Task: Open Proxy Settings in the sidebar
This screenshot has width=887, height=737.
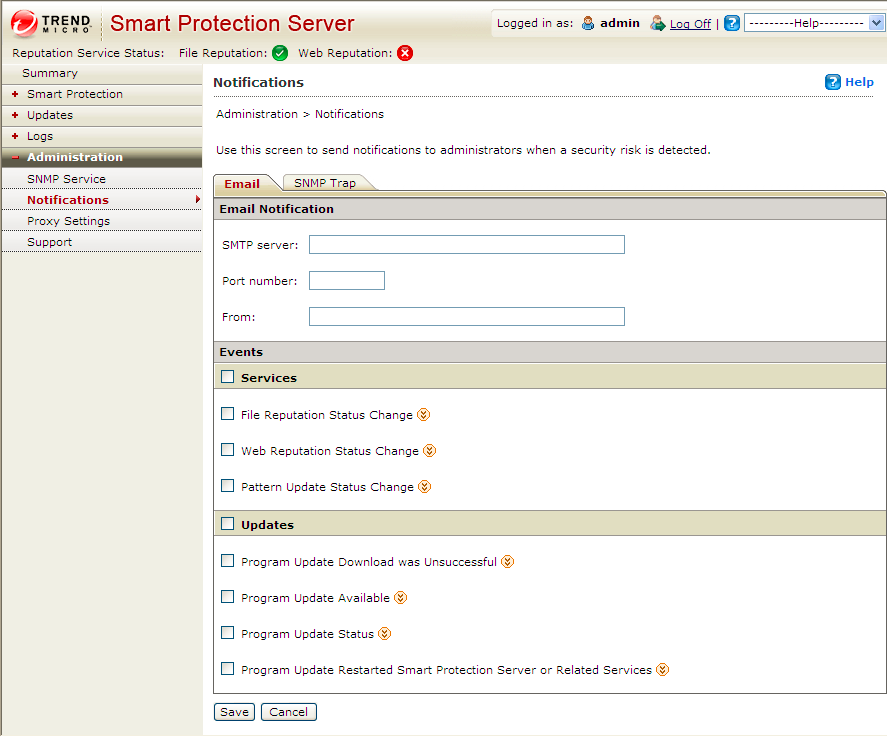Action: coord(68,221)
